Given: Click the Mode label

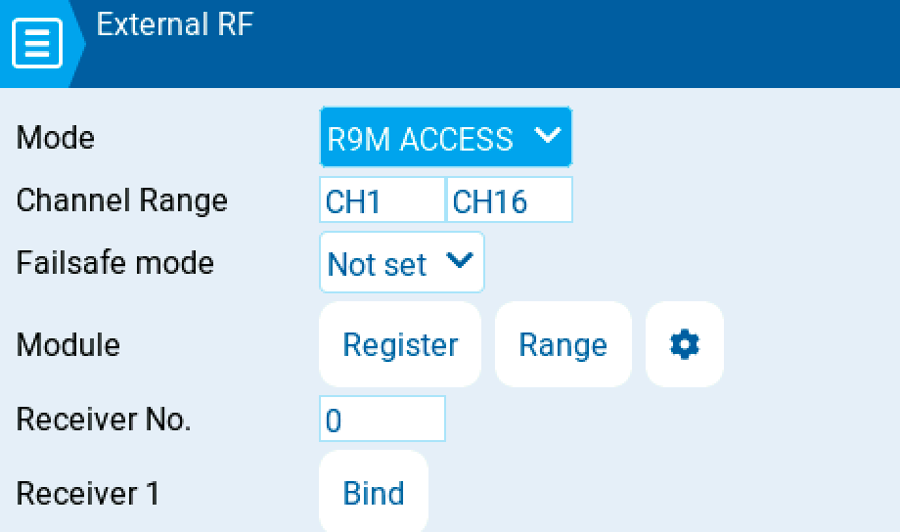Looking at the screenshot, I should click(x=56, y=137).
